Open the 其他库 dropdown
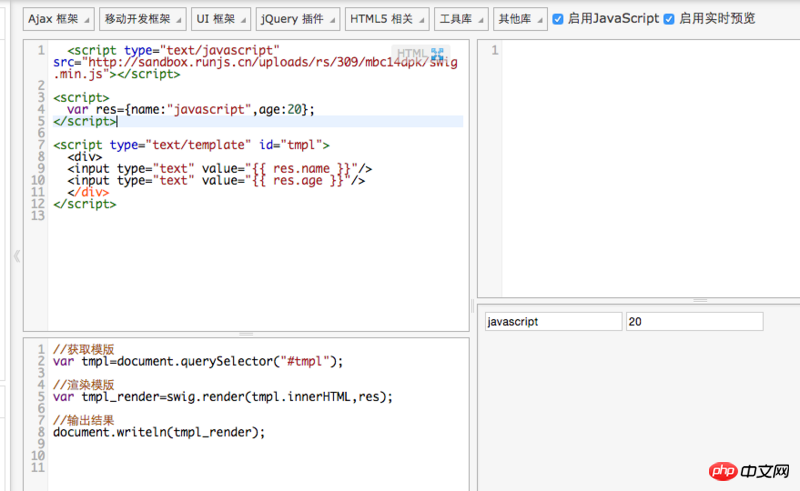Viewport: 800px width, 491px height. [x=519, y=19]
